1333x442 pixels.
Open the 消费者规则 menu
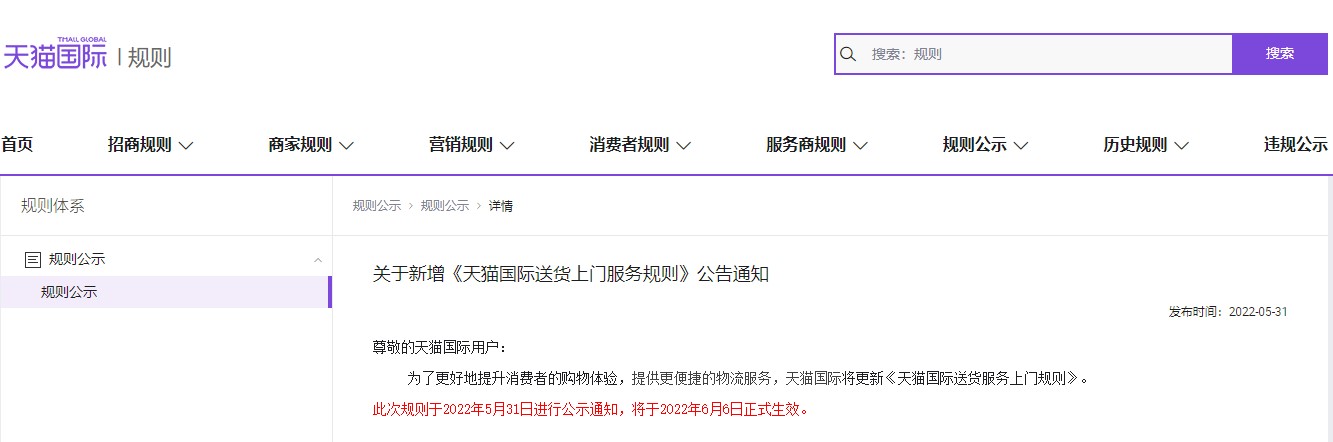(x=640, y=144)
